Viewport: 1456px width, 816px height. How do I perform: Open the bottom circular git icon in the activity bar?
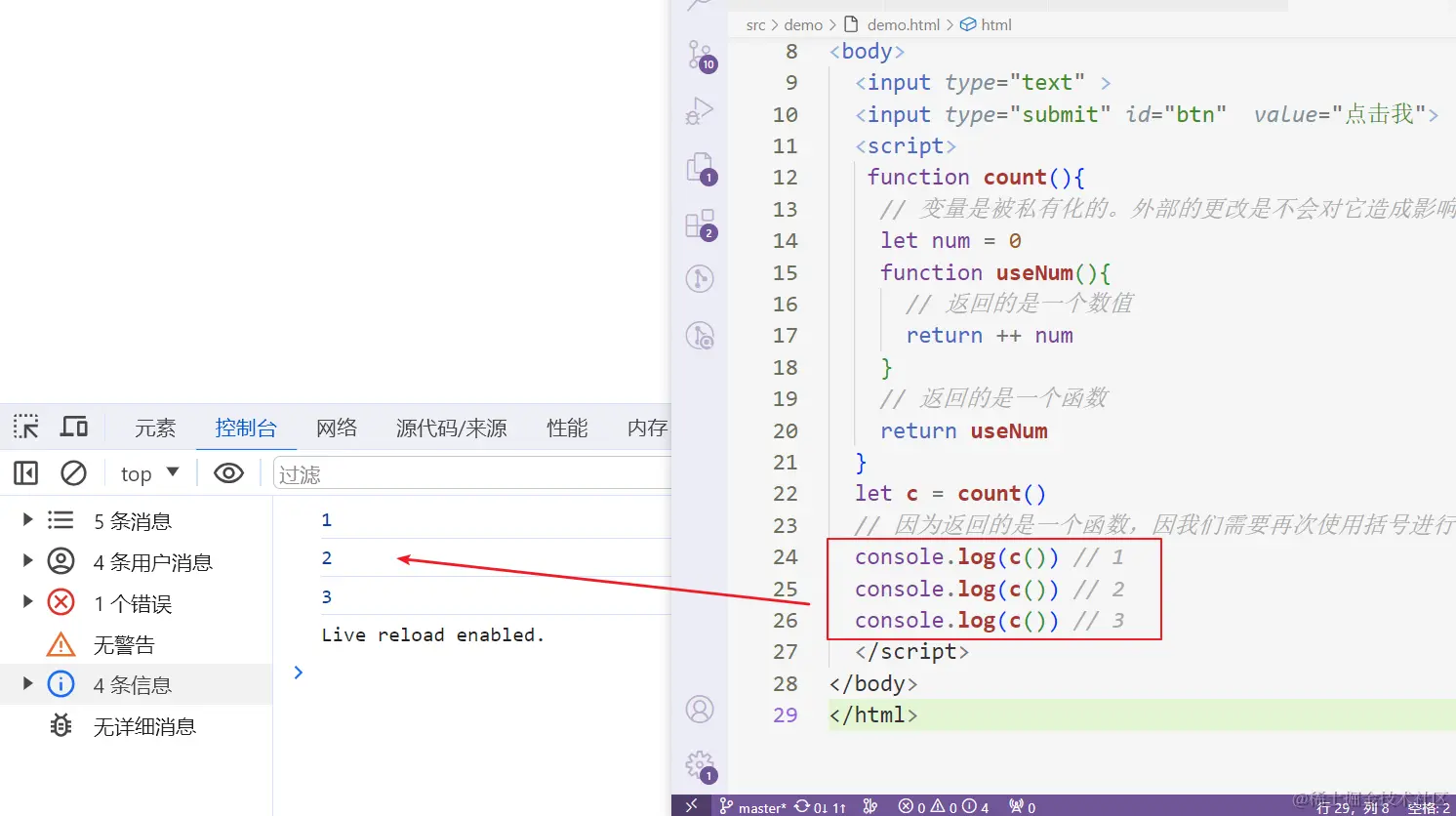(700, 336)
